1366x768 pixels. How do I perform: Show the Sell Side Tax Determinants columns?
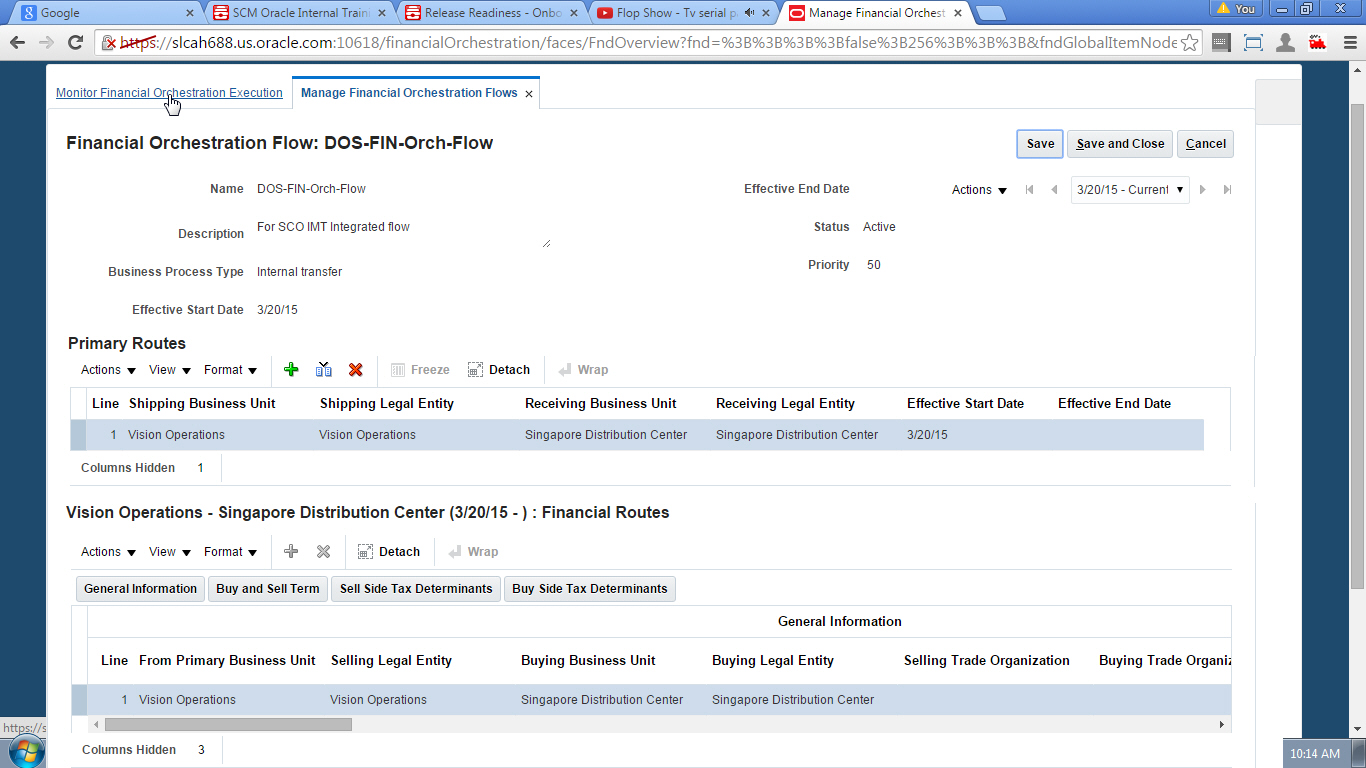coord(416,589)
